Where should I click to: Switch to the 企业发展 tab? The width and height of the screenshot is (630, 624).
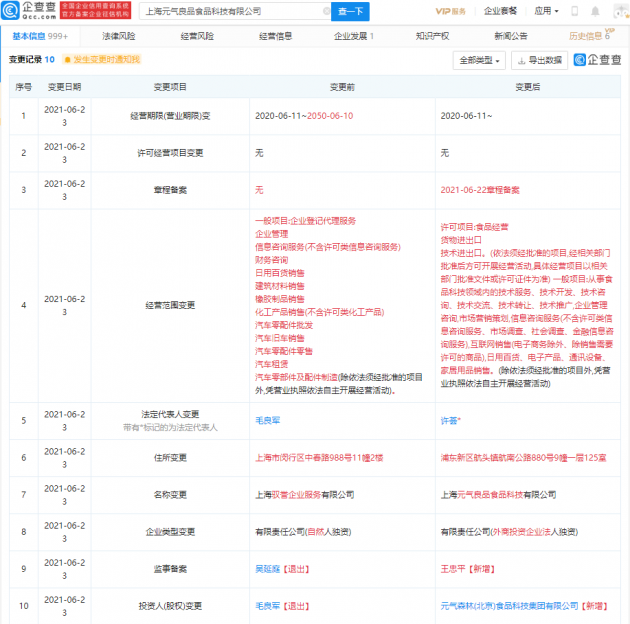(x=354, y=36)
